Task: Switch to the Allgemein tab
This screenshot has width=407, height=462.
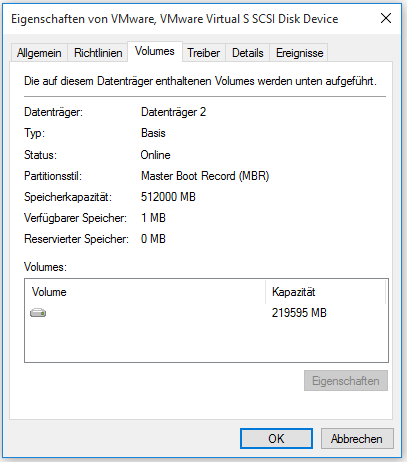Action: tap(39, 53)
